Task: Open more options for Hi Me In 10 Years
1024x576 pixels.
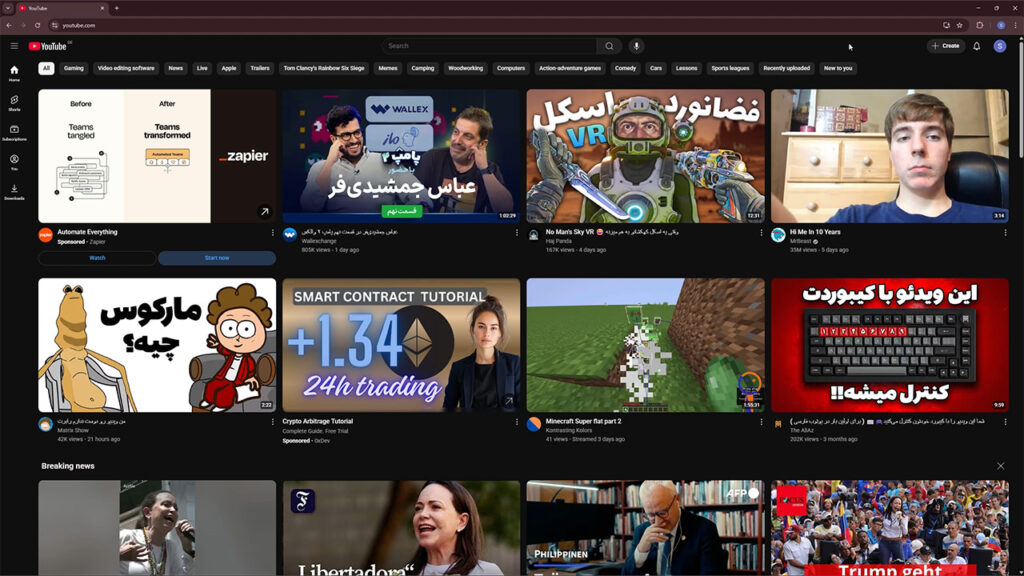Action: (1005, 233)
